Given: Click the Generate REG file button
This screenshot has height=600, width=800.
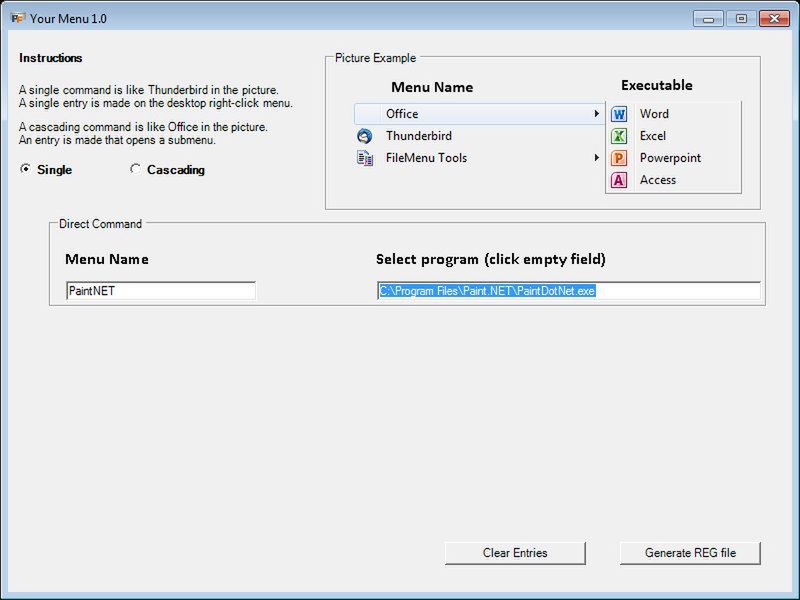Looking at the screenshot, I should [x=690, y=553].
